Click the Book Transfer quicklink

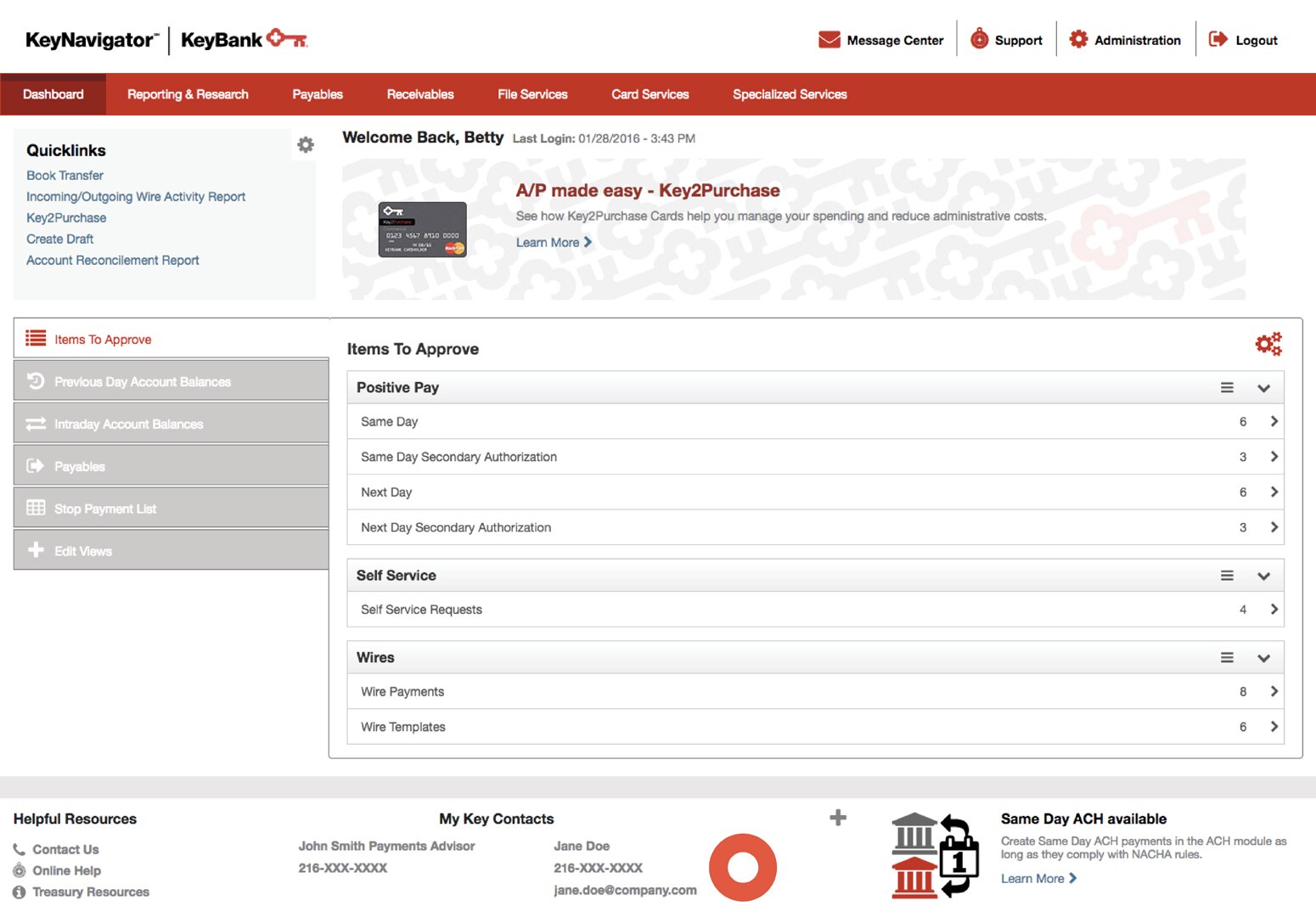65,175
